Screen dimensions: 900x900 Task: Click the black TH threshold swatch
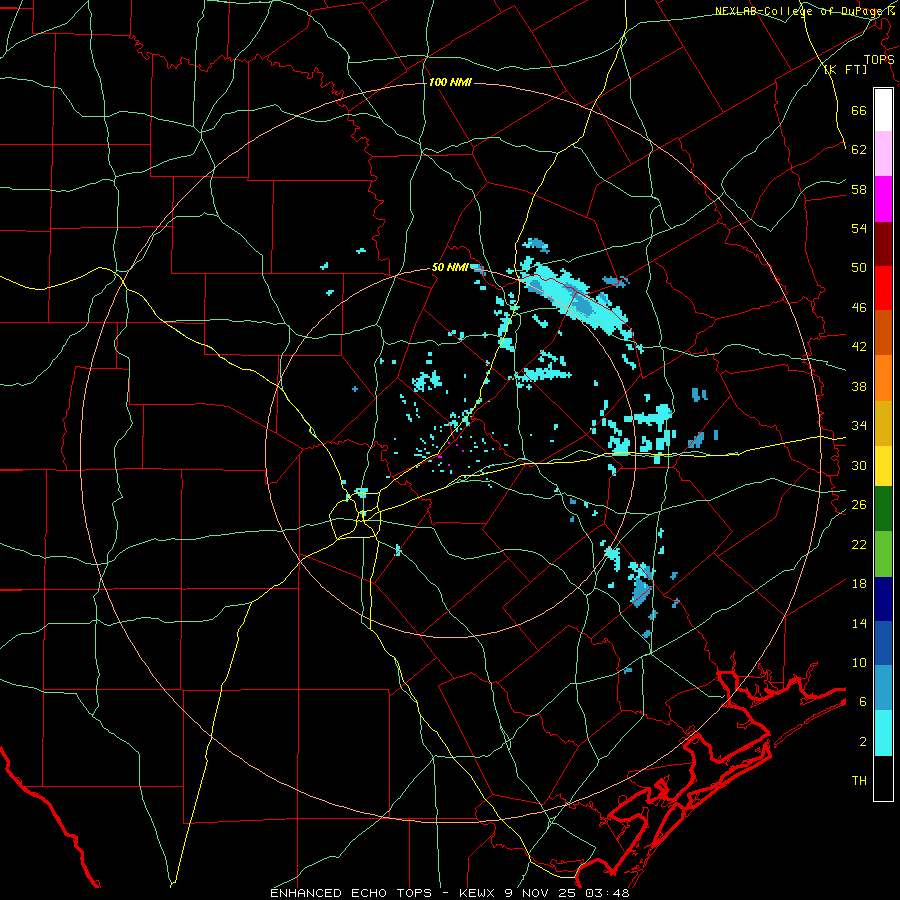883,778
